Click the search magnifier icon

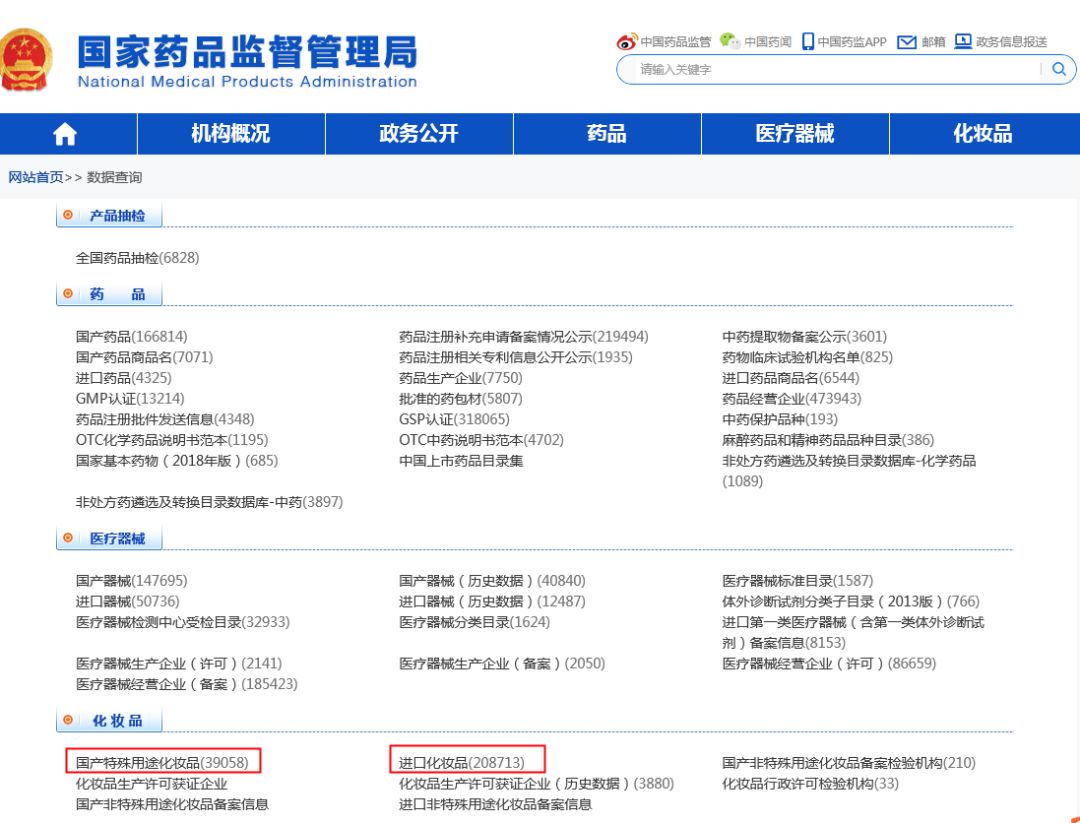coord(1058,69)
